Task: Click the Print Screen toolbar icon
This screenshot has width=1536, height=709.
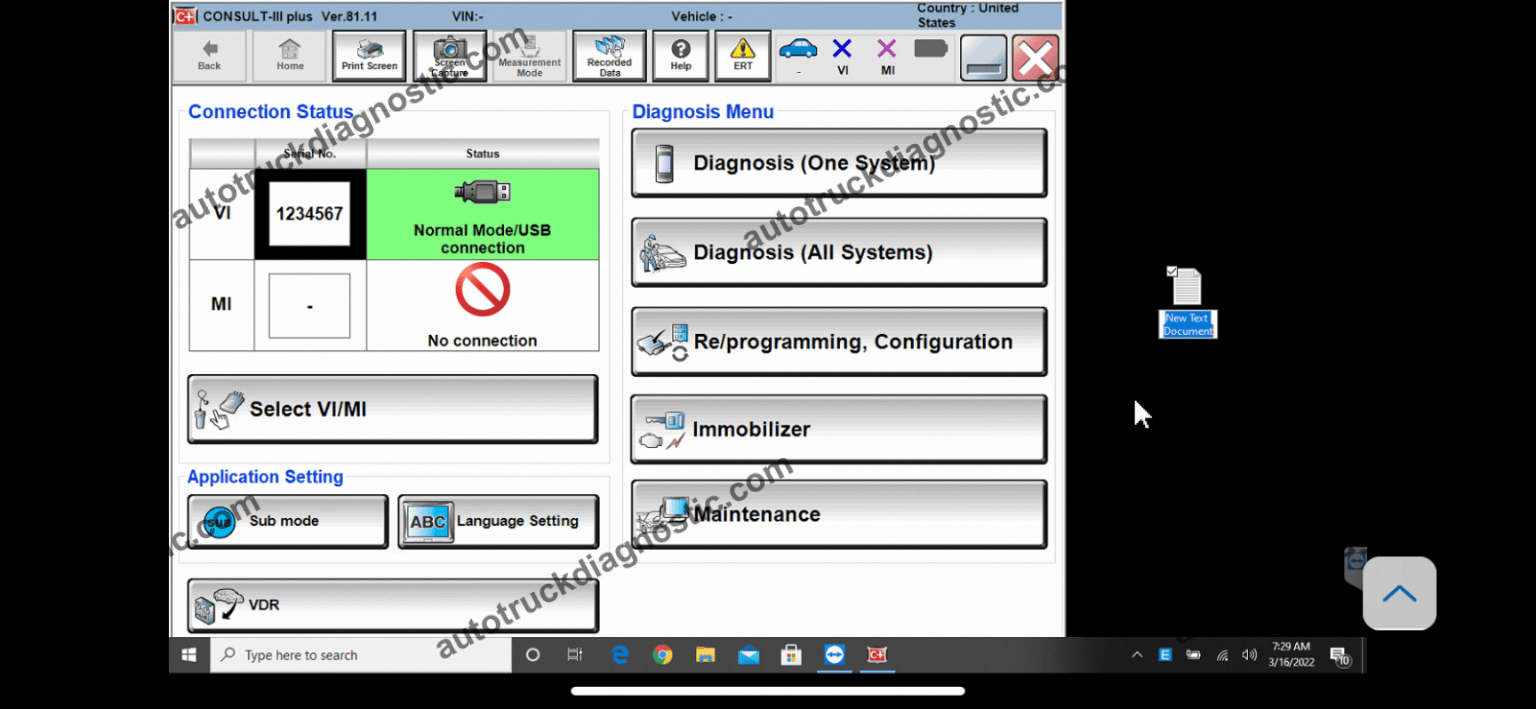Action: (x=368, y=56)
